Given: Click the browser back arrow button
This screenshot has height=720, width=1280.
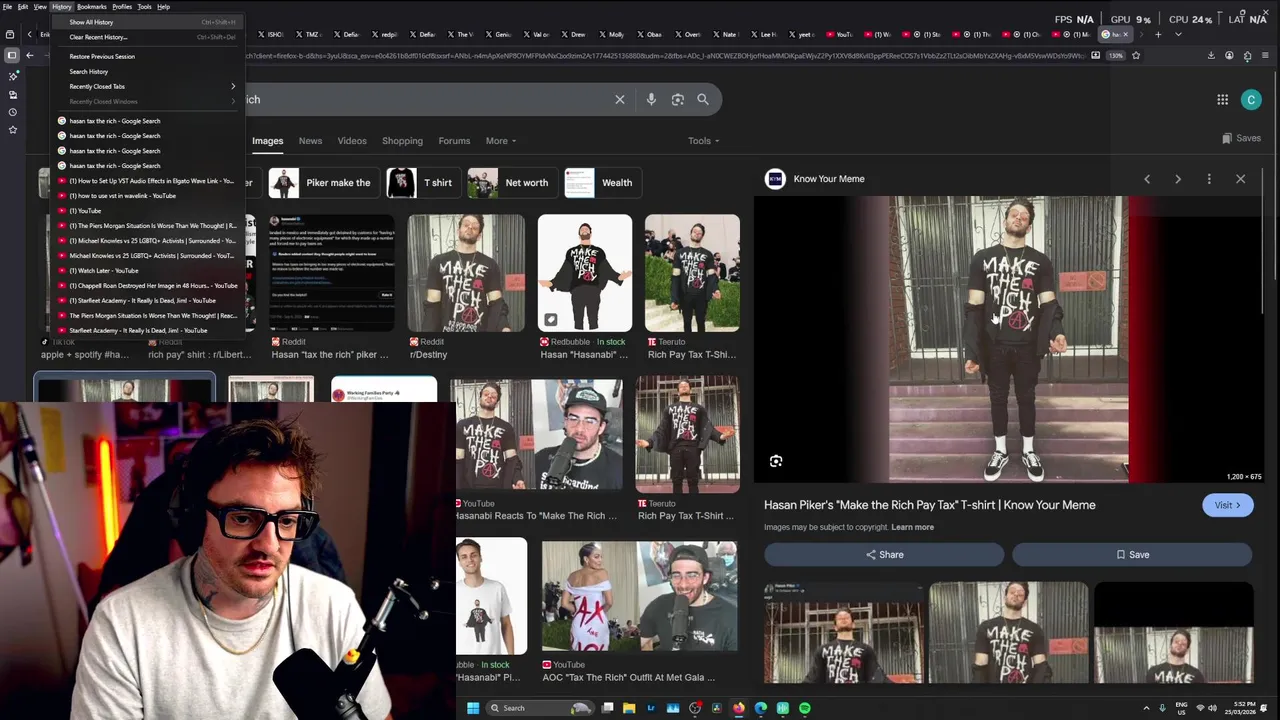Looking at the screenshot, I should [30, 56].
